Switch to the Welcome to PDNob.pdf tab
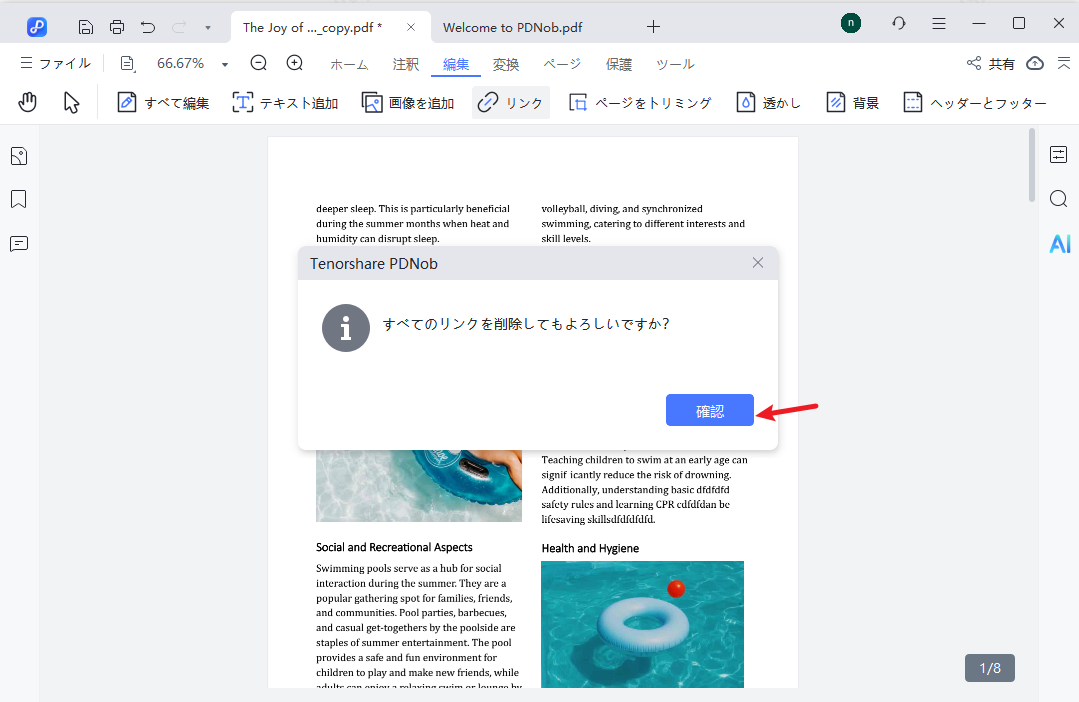 pos(511,27)
